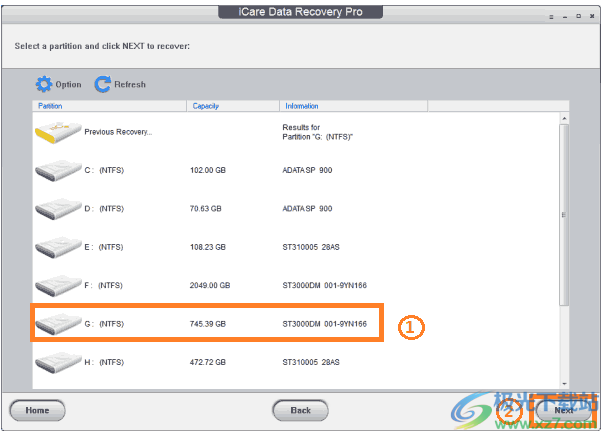Click capacity value 108.23 GB
Image resolution: width=610 pixels, height=440 pixels.
(208, 247)
